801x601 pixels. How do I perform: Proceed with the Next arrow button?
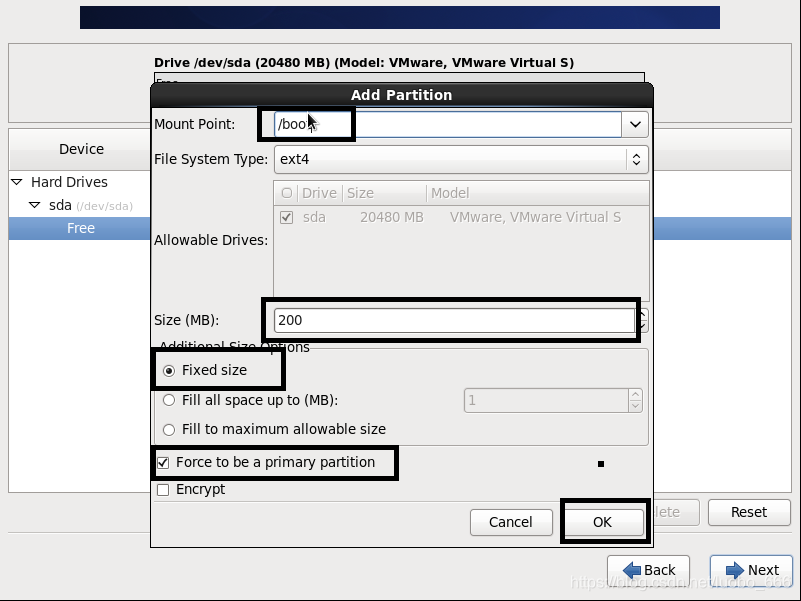point(751,570)
